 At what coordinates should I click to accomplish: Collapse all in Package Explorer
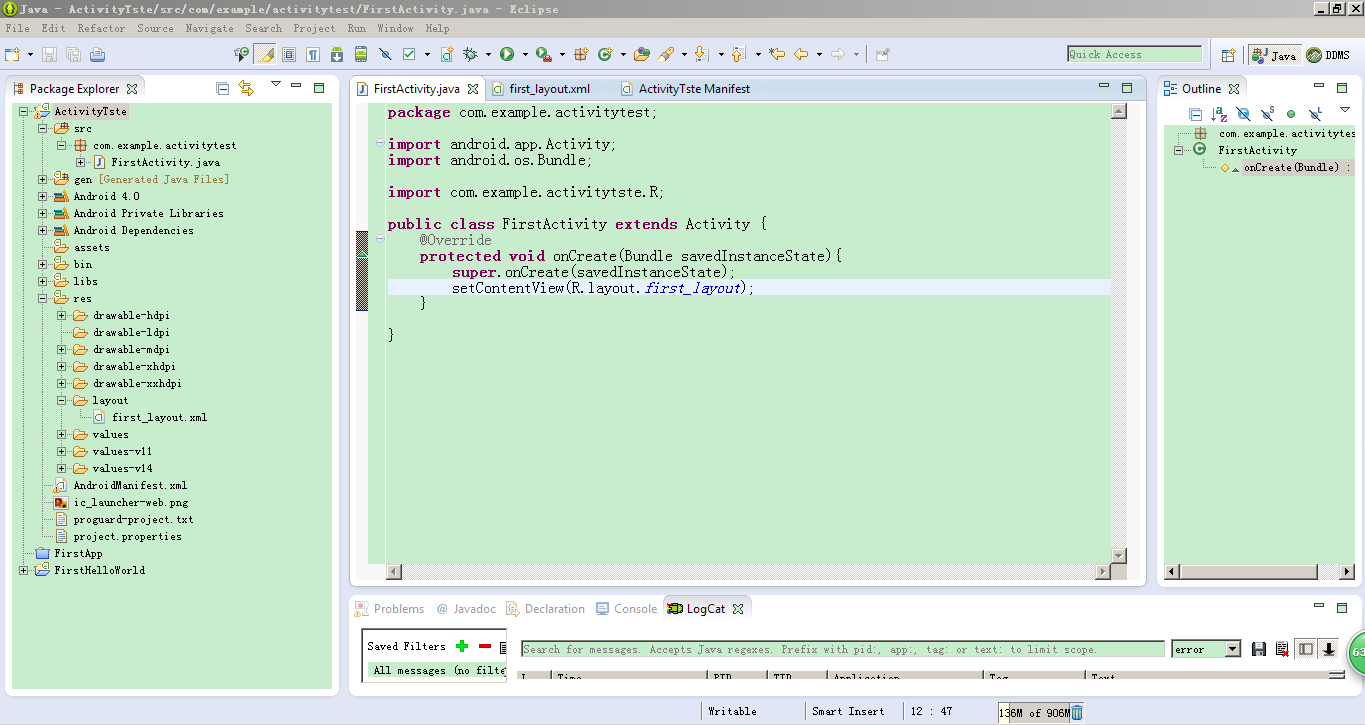(x=223, y=88)
